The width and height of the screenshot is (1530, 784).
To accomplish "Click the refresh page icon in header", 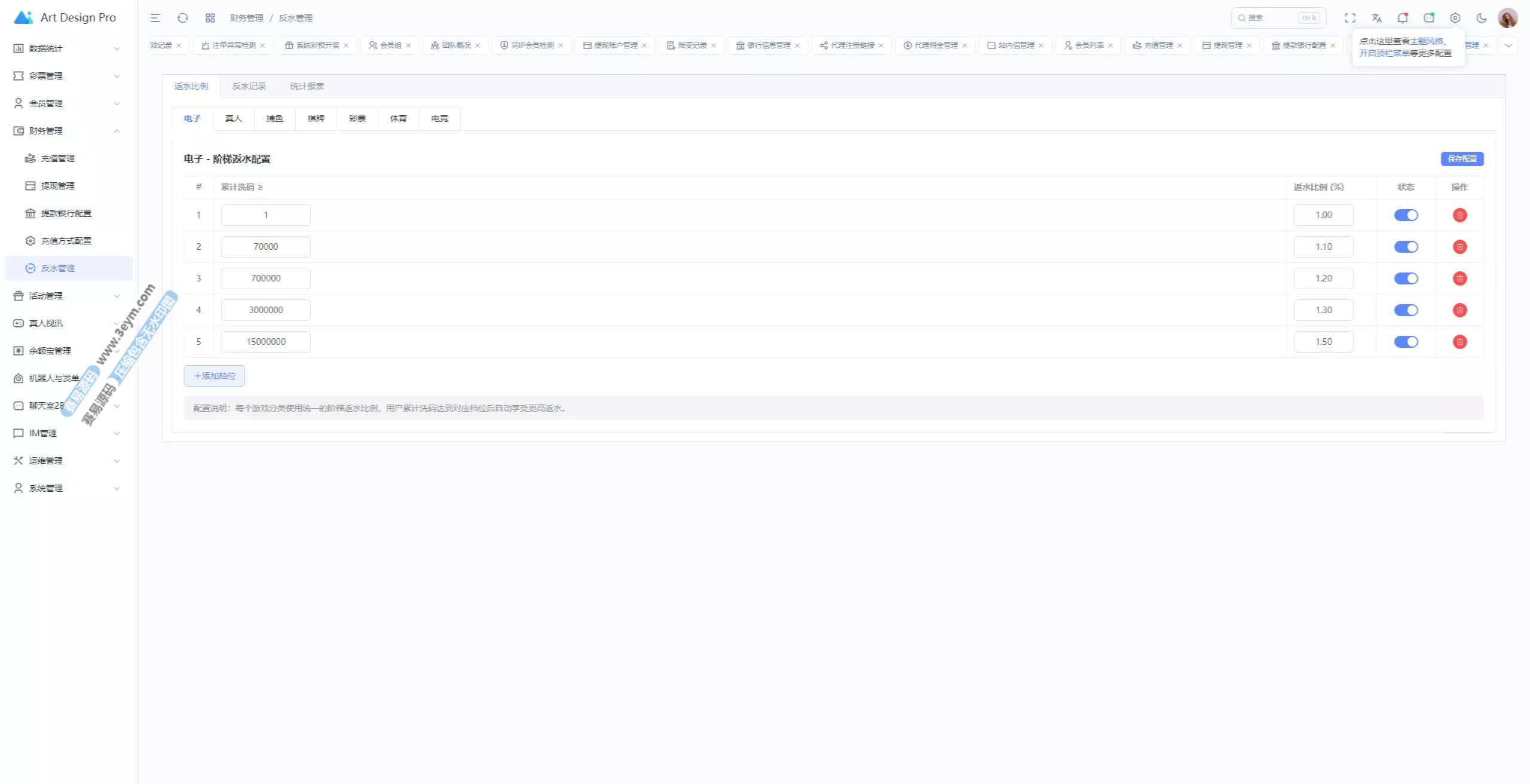I will click(183, 18).
